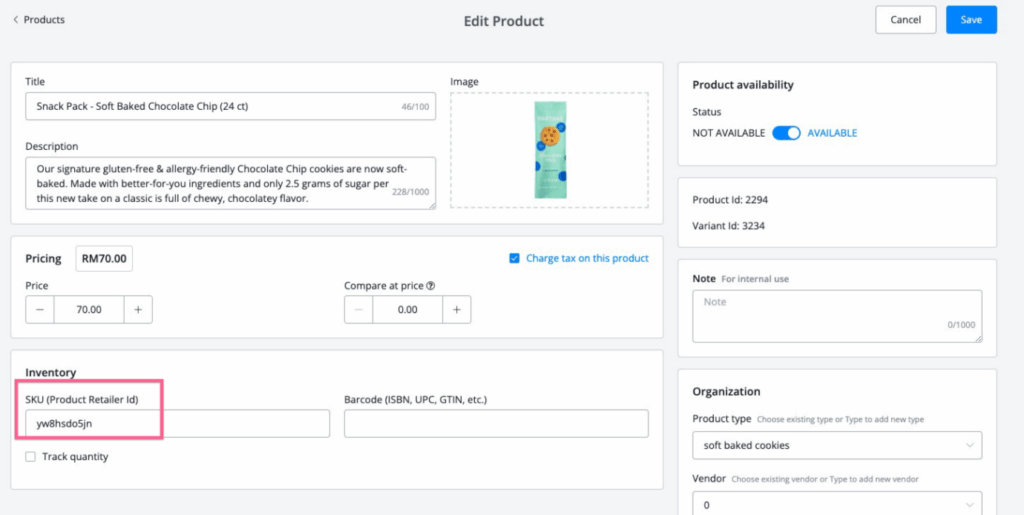Save the product changes

pyautogui.click(x=971, y=20)
